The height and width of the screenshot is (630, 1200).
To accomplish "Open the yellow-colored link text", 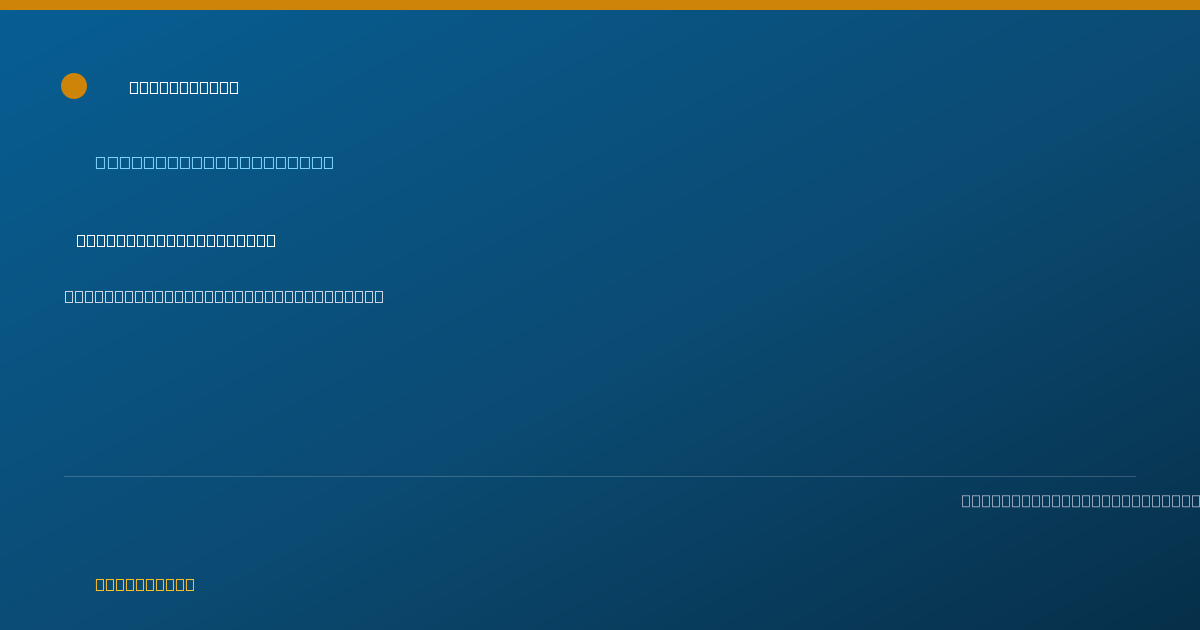I will pyautogui.click(x=145, y=584).
